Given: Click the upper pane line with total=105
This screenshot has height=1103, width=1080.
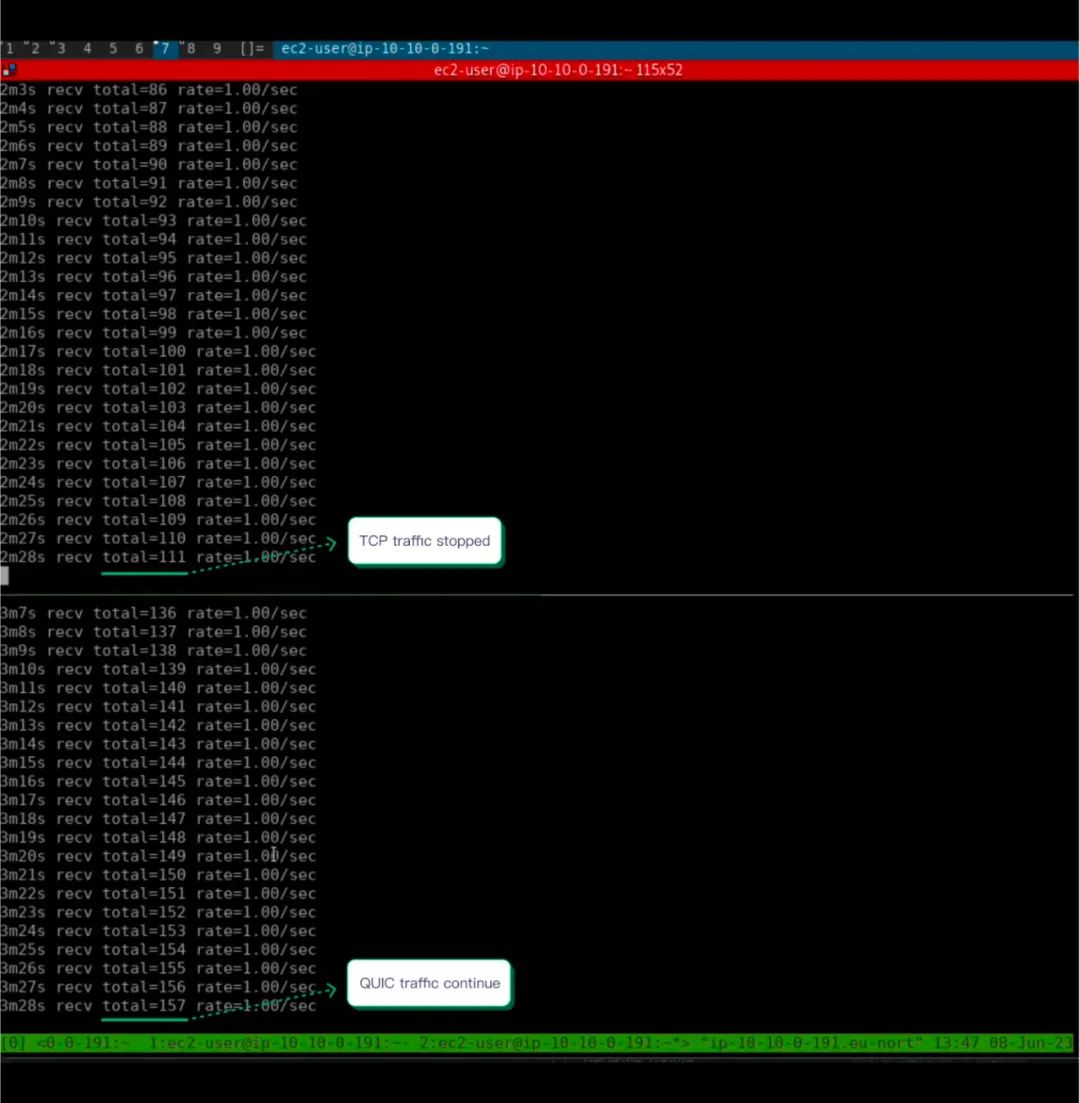Looking at the screenshot, I should (158, 445).
